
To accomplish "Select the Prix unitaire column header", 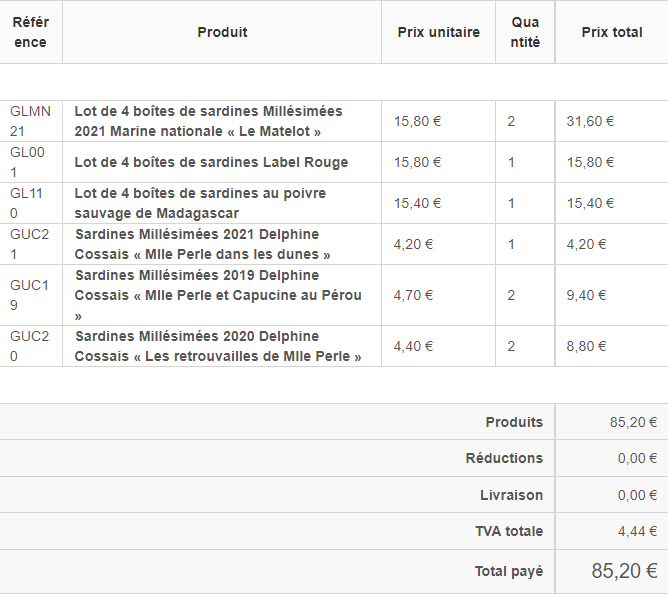I will click(x=438, y=32).
